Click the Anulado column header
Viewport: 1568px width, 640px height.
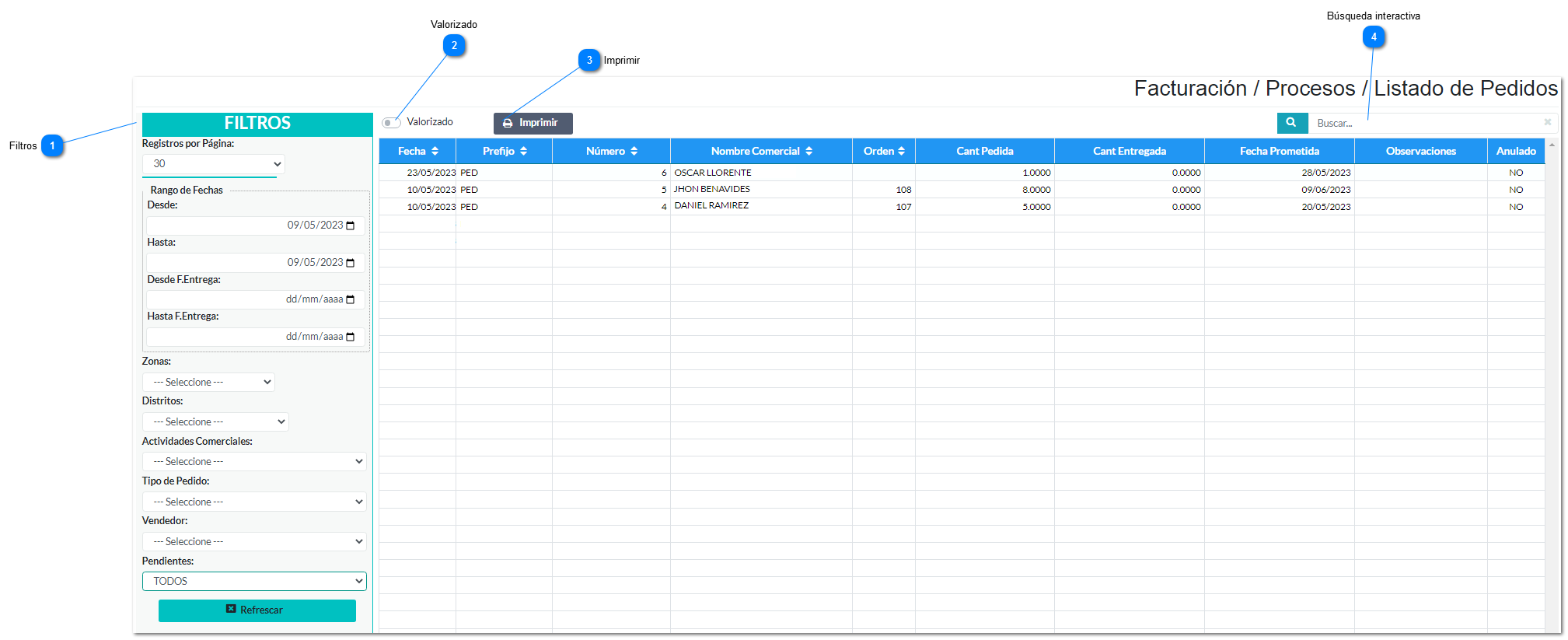click(1517, 151)
